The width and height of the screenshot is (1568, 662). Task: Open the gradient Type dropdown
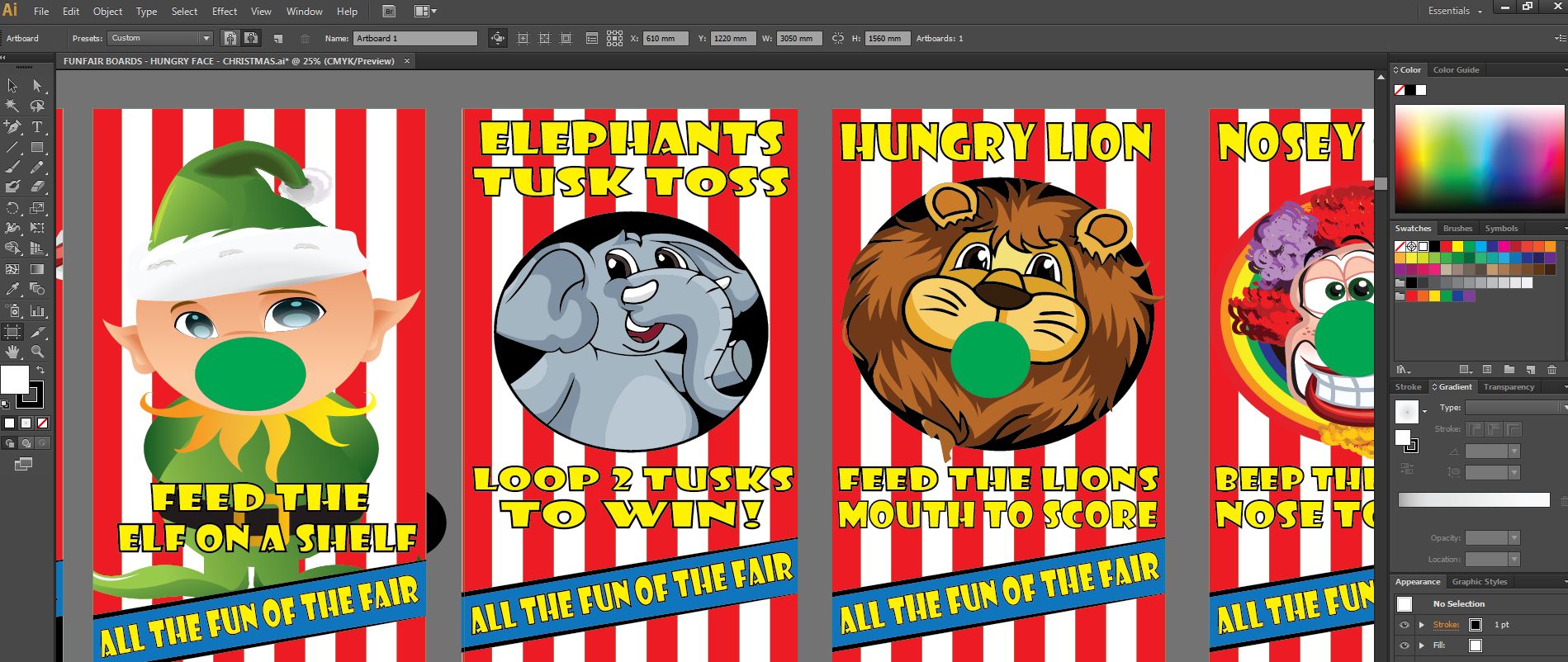click(1516, 408)
